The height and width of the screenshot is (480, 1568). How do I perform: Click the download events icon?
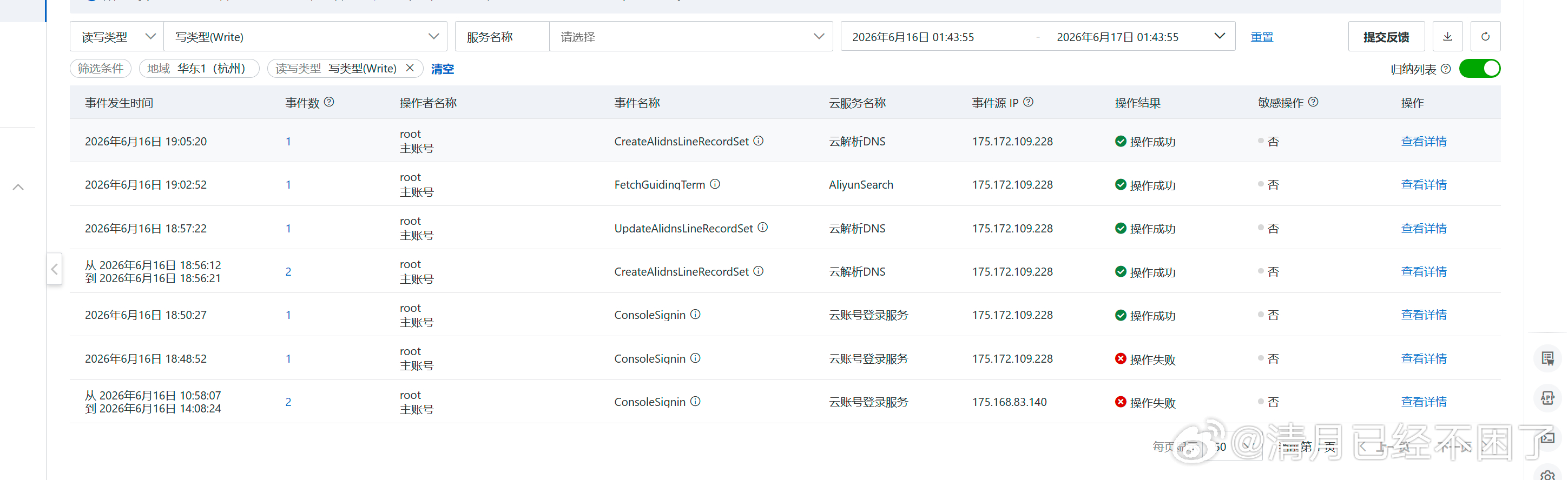click(1447, 37)
